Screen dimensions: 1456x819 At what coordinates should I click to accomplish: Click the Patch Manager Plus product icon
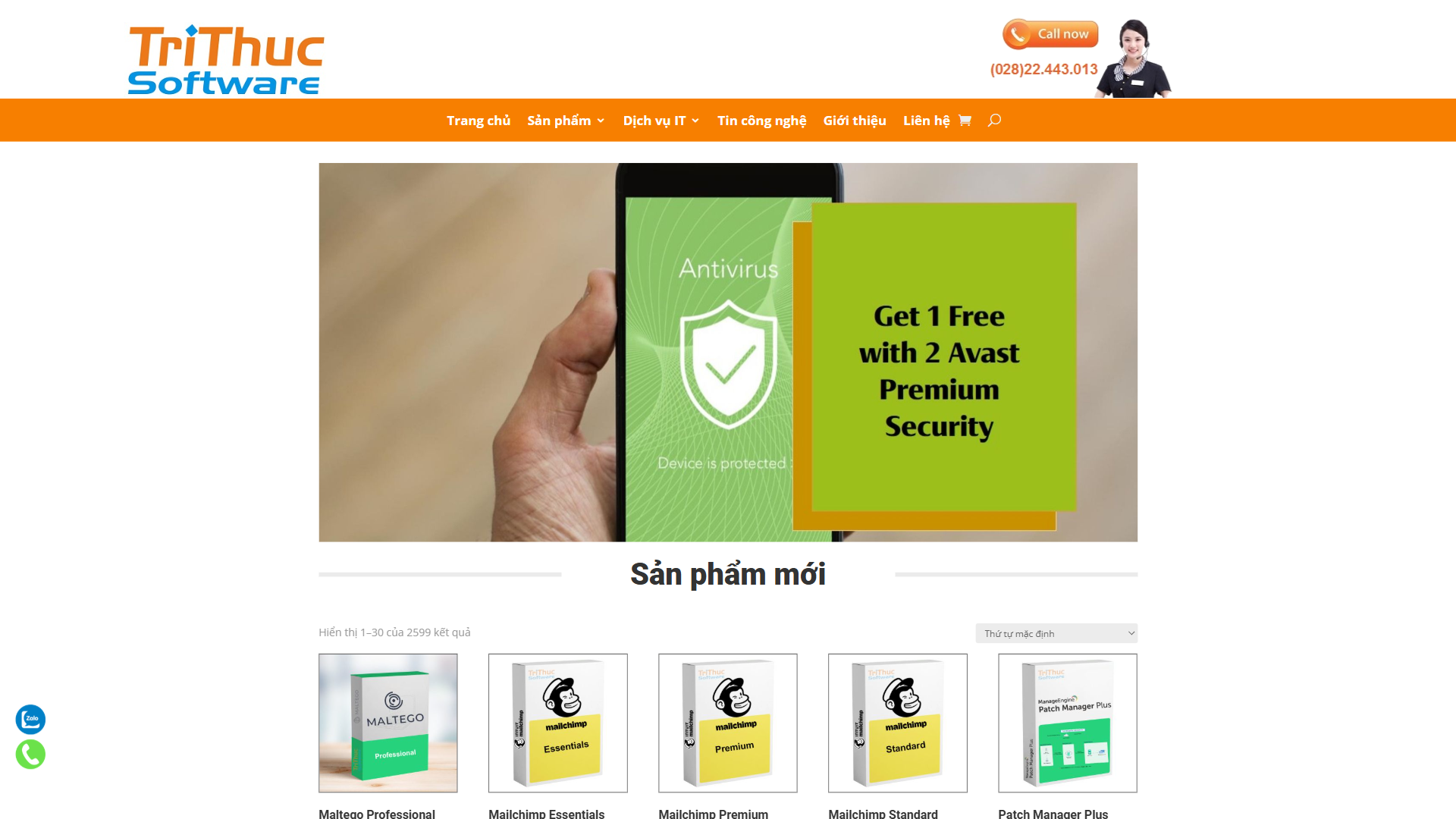click(x=1067, y=722)
